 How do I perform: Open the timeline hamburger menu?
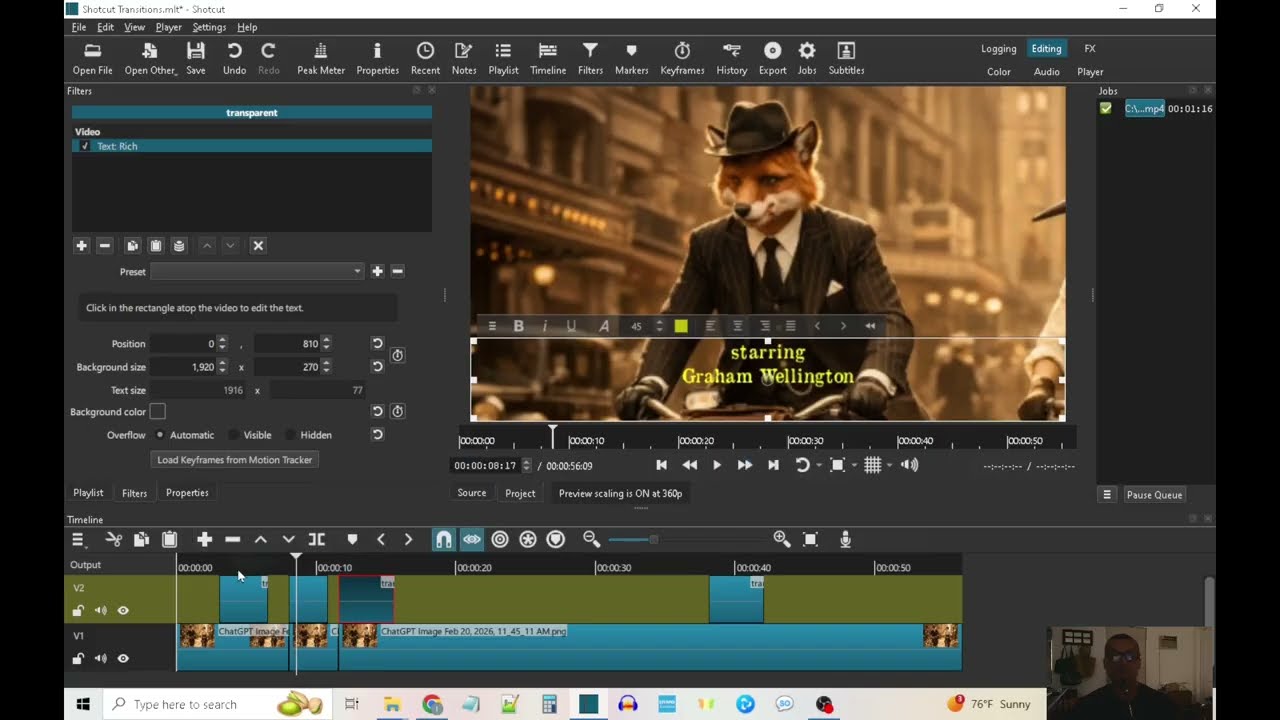pyautogui.click(x=78, y=539)
